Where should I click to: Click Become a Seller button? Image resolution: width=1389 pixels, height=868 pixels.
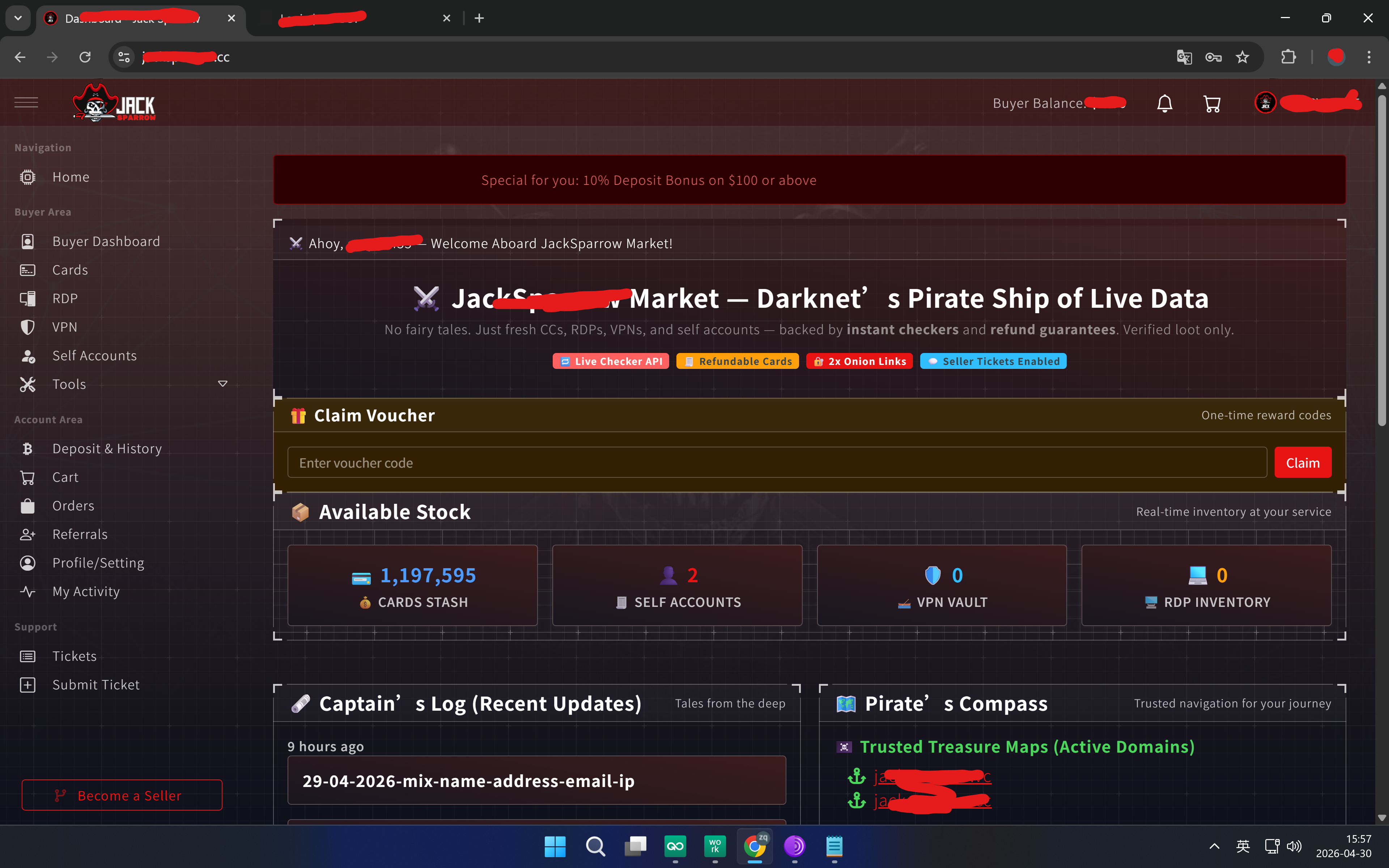click(x=122, y=795)
